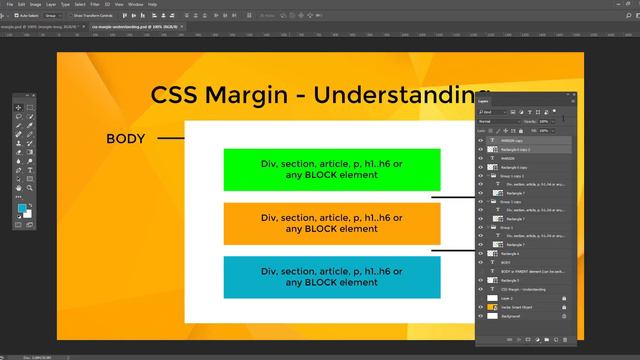The width and height of the screenshot is (640, 360).
Task: Click Align left edges button
Action: tap(154, 16)
